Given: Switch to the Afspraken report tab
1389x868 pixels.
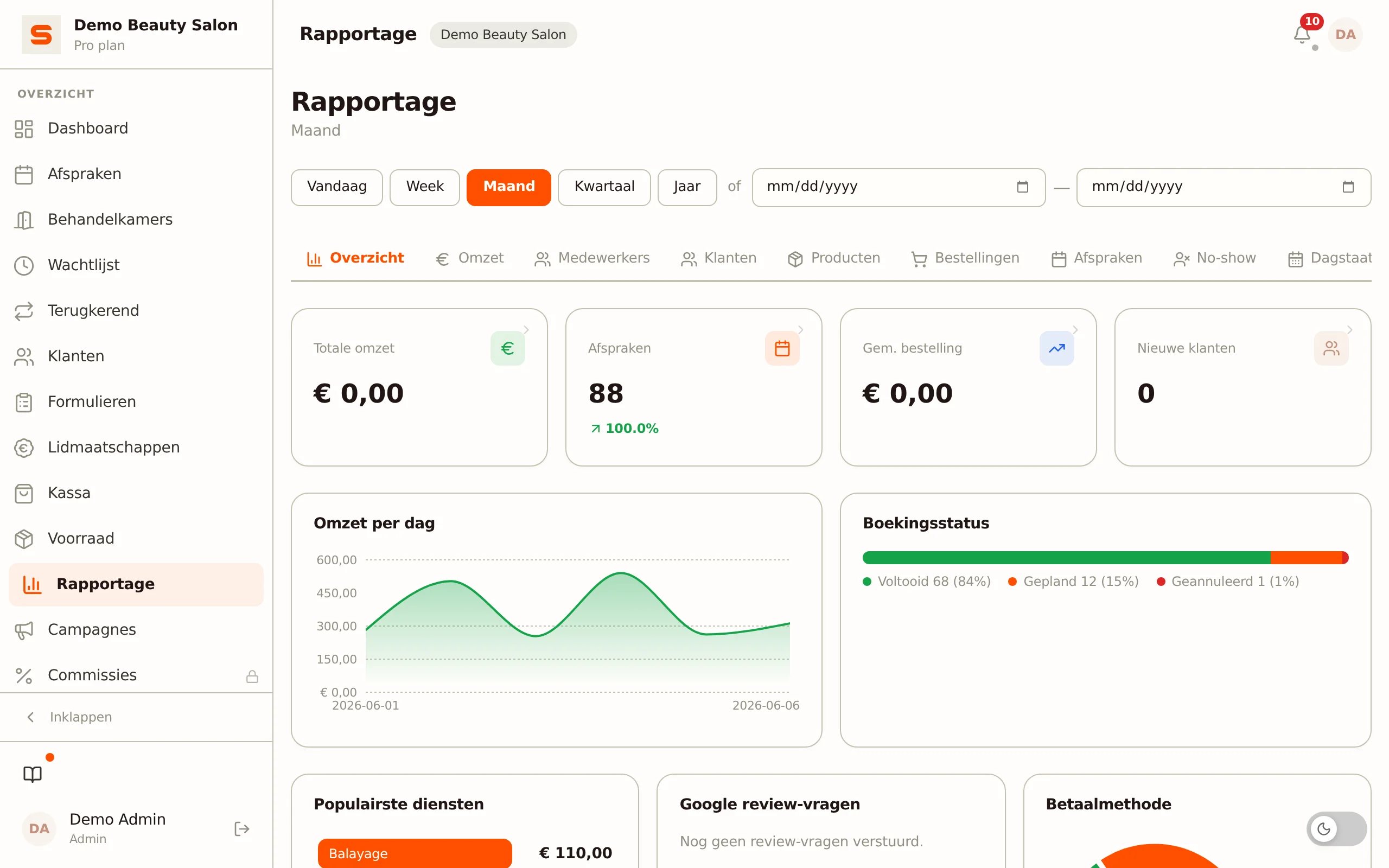Looking at the screenshot, I should click(1096, 258).
